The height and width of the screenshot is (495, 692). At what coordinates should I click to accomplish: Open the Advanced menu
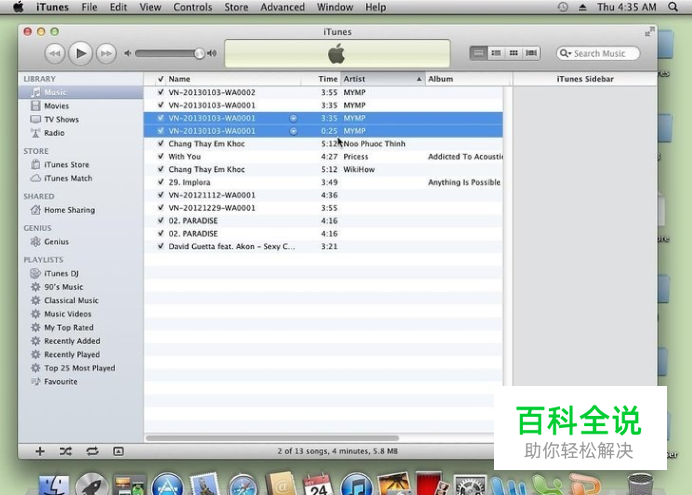point(282,7)
